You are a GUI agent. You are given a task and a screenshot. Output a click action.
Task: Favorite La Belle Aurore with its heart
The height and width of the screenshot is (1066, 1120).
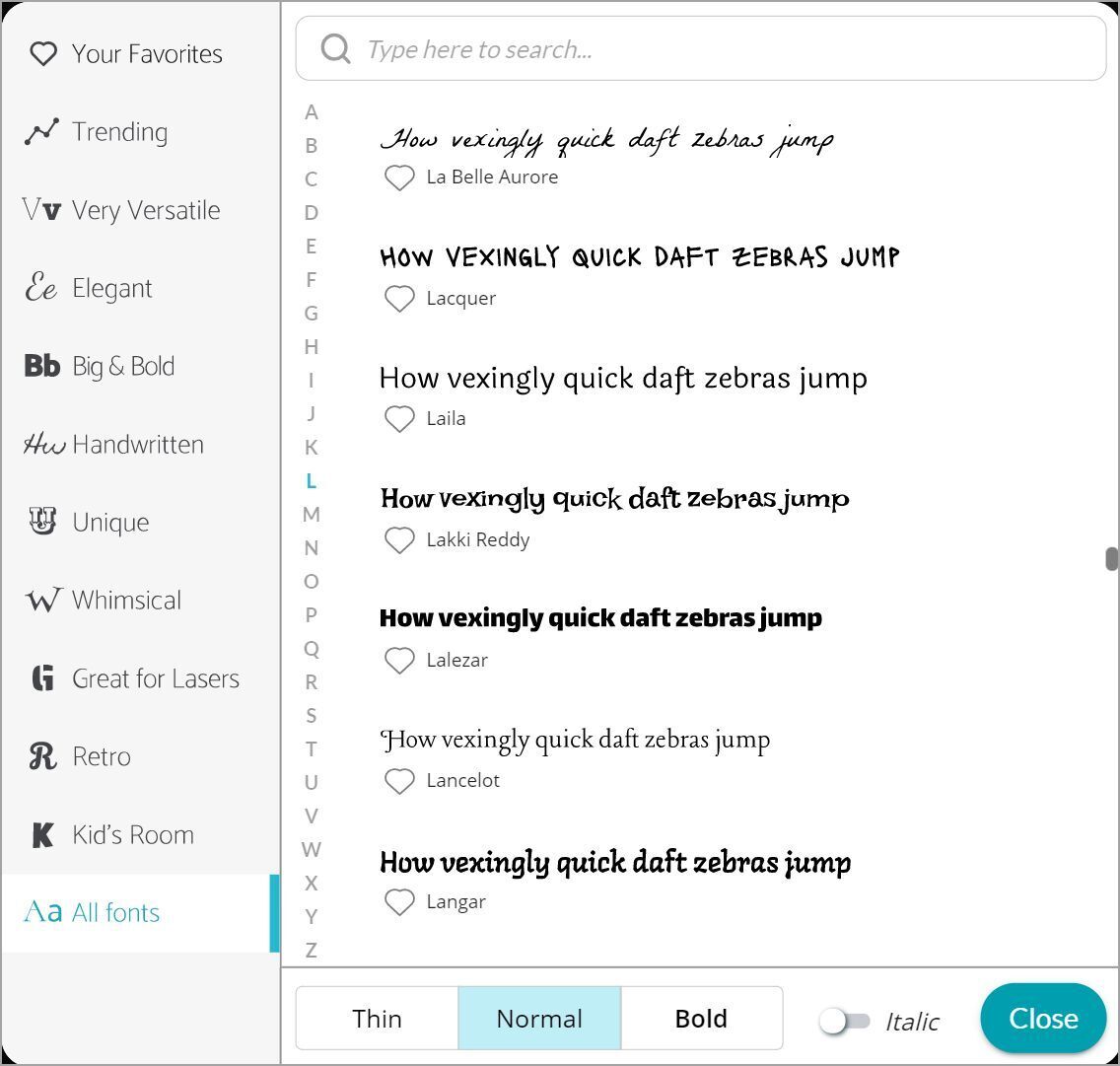click(x=399, y=178)
